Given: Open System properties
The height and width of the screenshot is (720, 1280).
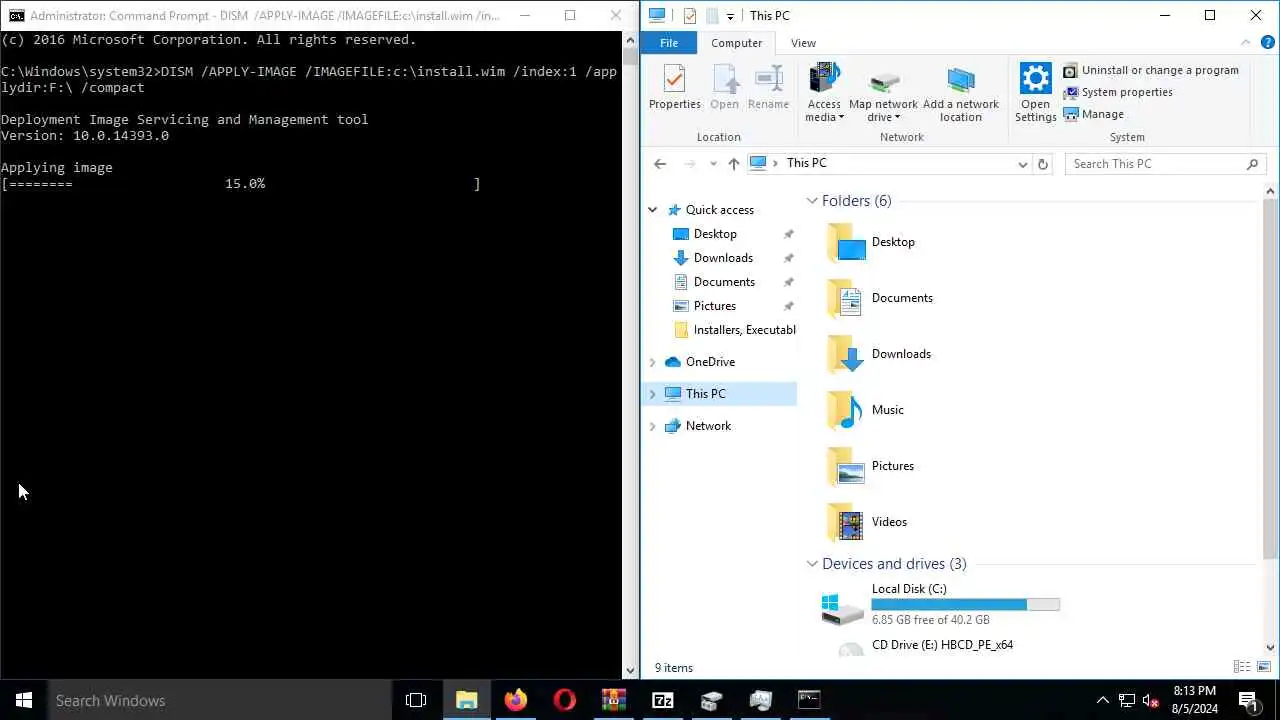Looking at the screenshot, I should point(1118,92).
